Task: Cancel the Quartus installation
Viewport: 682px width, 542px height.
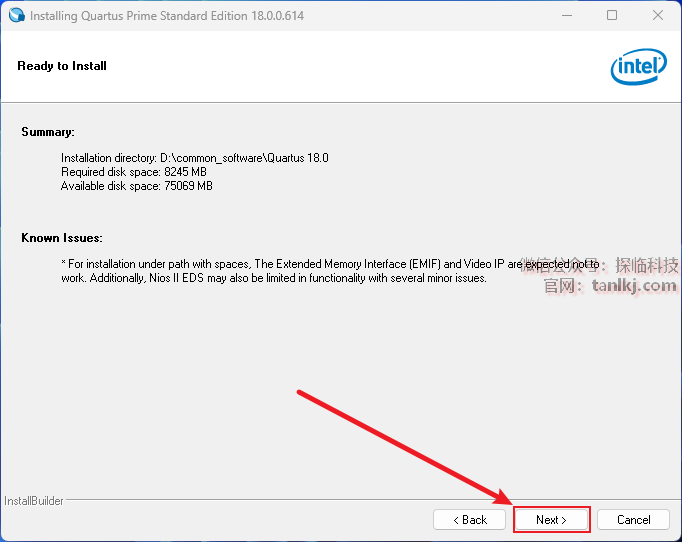Action: (633, 519)
